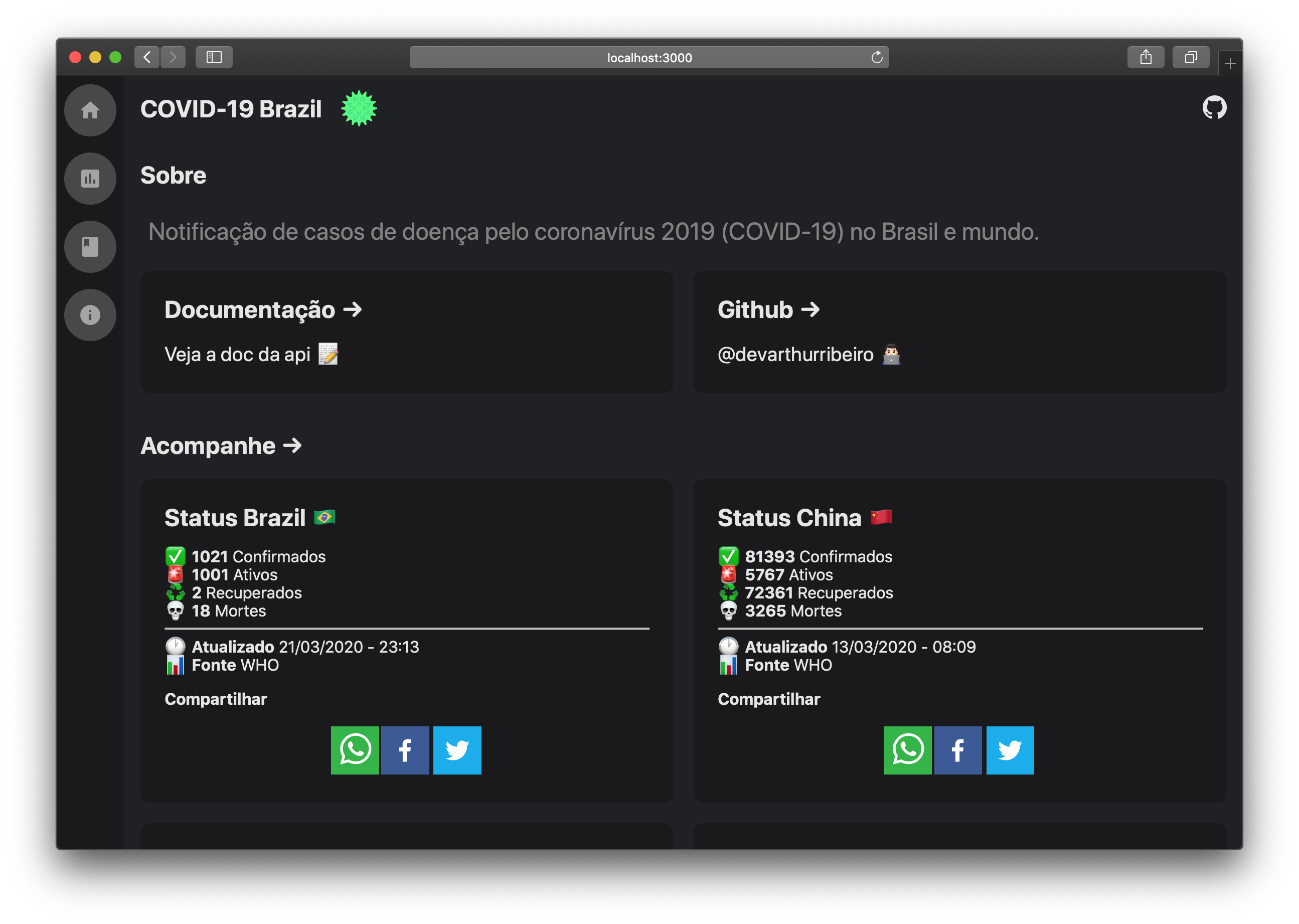The height and width of the screenshot is (924, 1299).
Task: Toggle the Safari sidebar
Action: pyautogui.click(x=215, y=57)
